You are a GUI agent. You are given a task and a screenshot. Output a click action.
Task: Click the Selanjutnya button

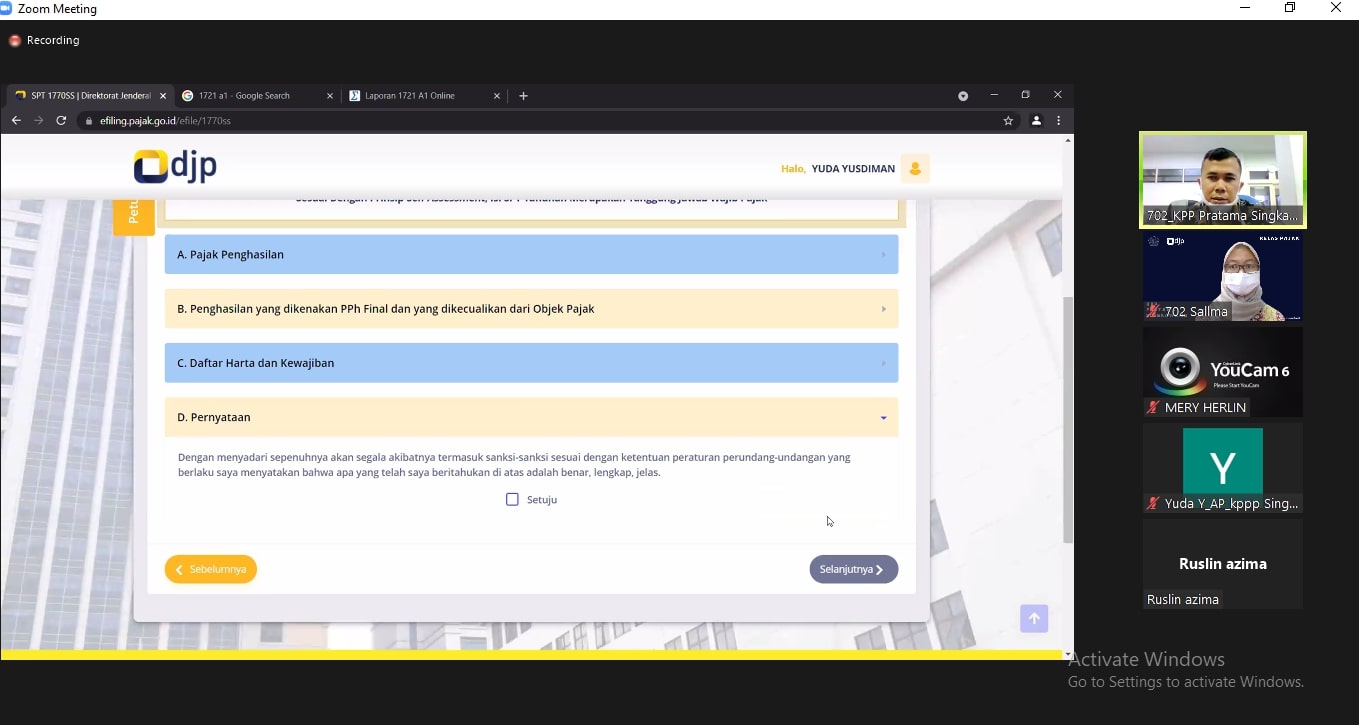(853, 569)
